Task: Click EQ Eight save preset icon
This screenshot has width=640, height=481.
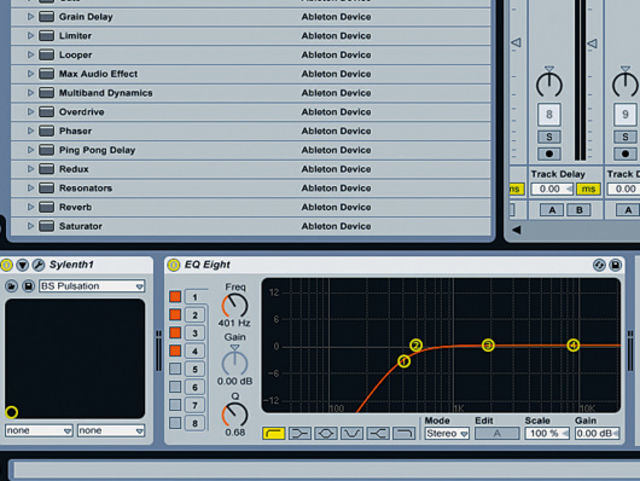Action: coord(616,265)
